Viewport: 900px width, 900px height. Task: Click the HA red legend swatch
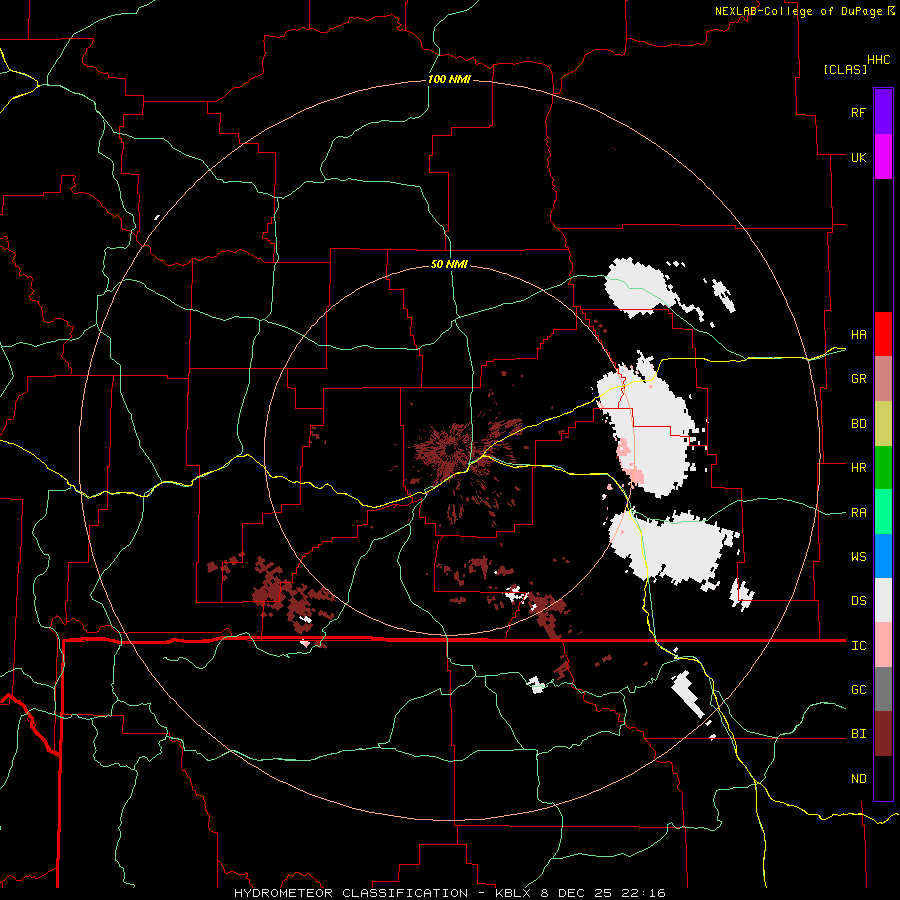coord(883,334)
